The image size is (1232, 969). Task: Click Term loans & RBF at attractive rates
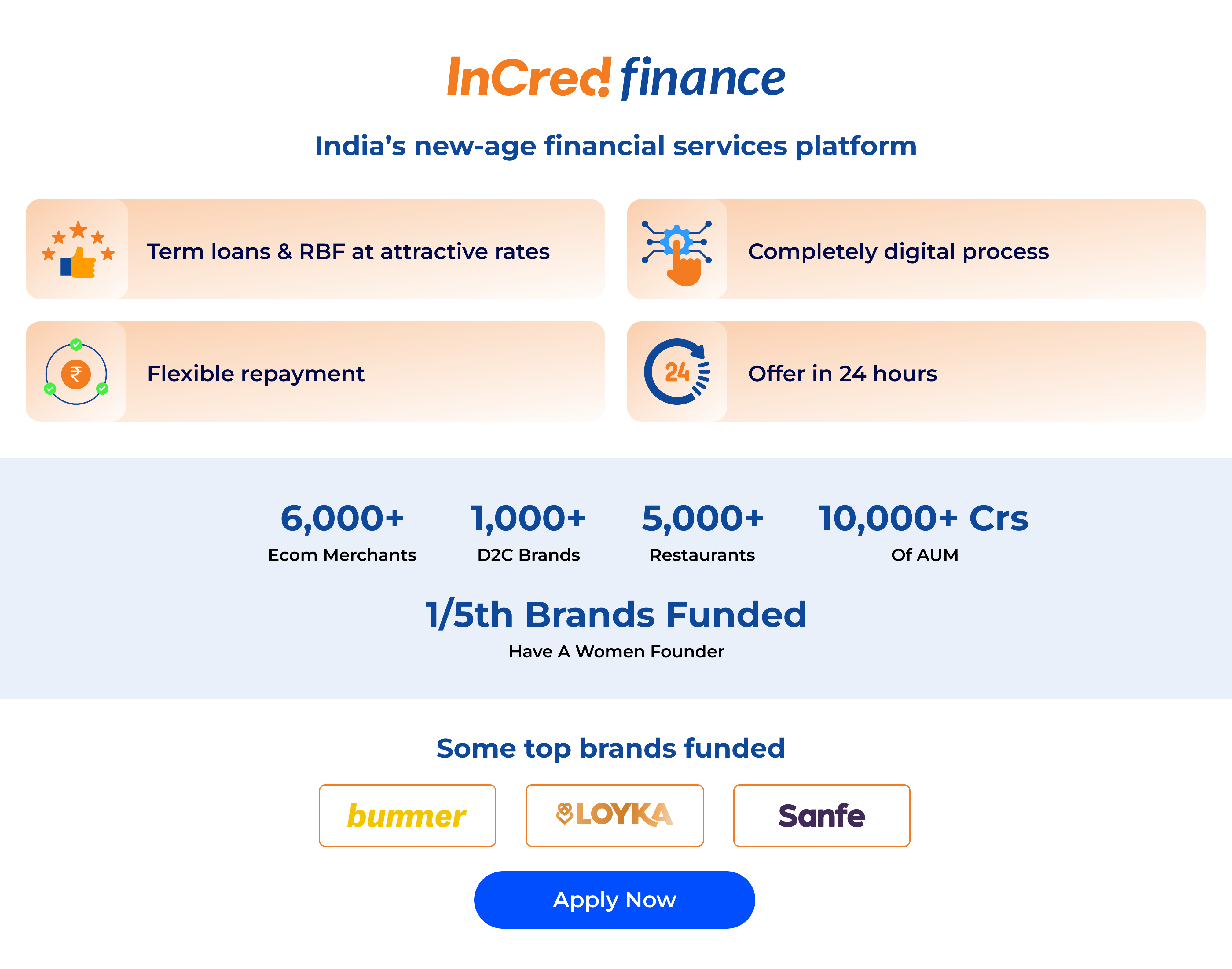[x=348, y=251]
